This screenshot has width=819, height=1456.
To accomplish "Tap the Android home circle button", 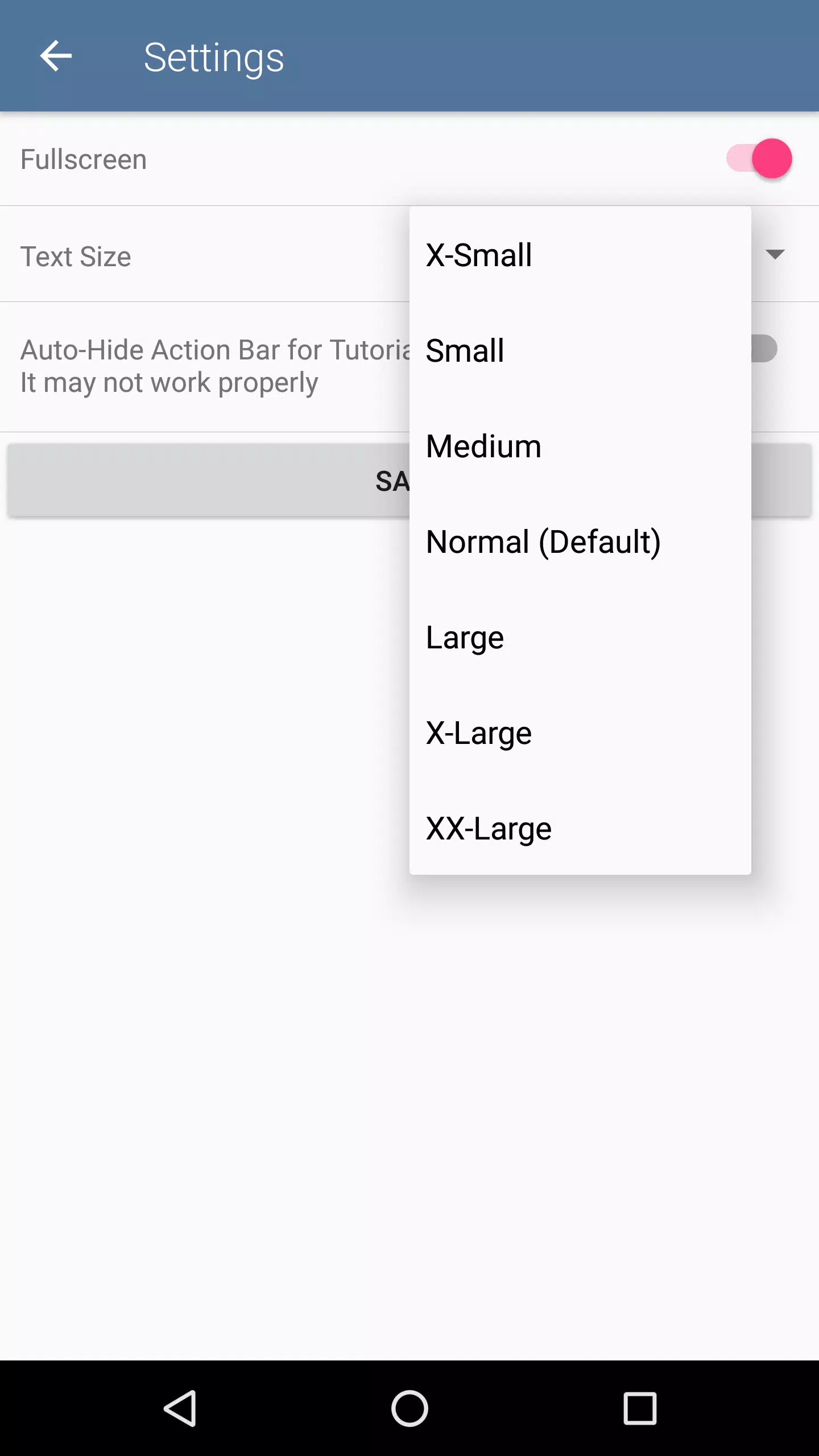I will point(409,1408).
